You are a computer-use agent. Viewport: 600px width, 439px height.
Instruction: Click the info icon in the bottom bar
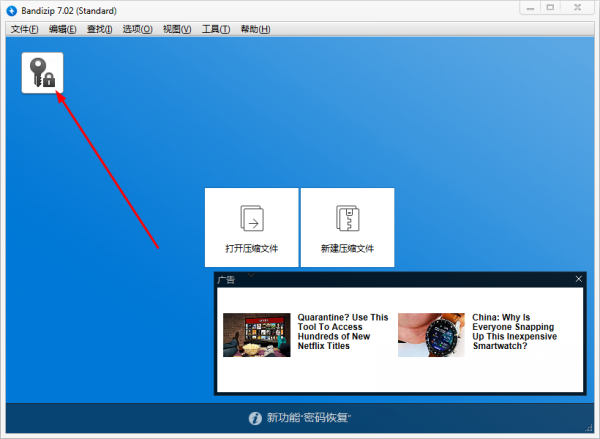click(x=255, y=418)
